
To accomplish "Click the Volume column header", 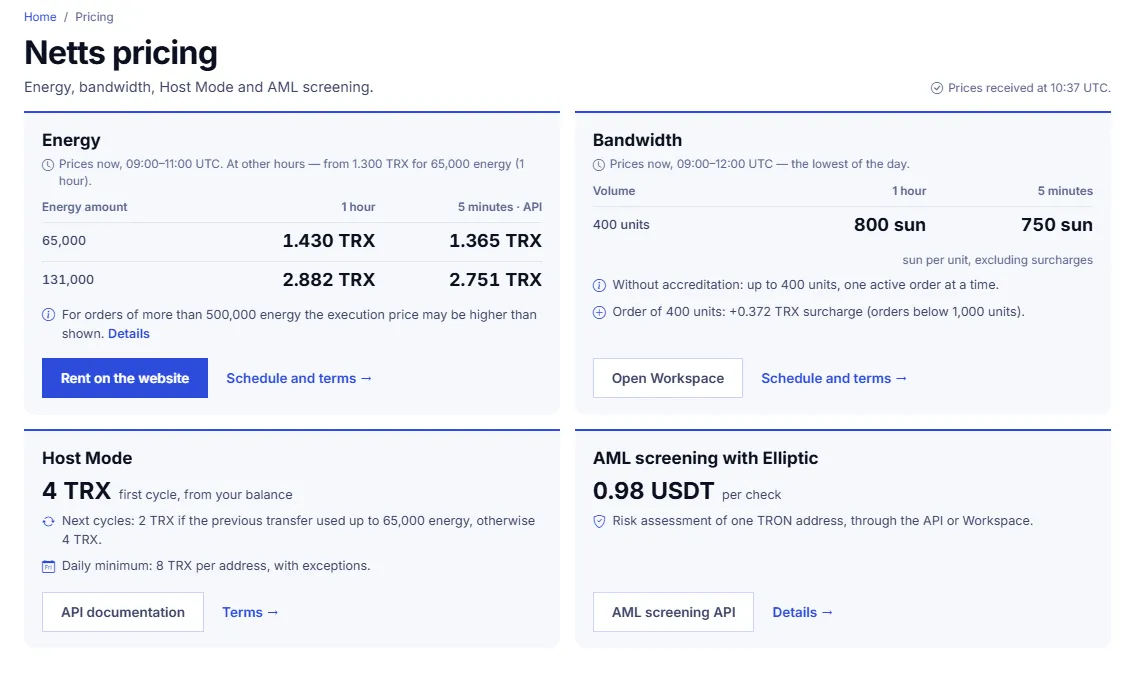I will (614, 191).
